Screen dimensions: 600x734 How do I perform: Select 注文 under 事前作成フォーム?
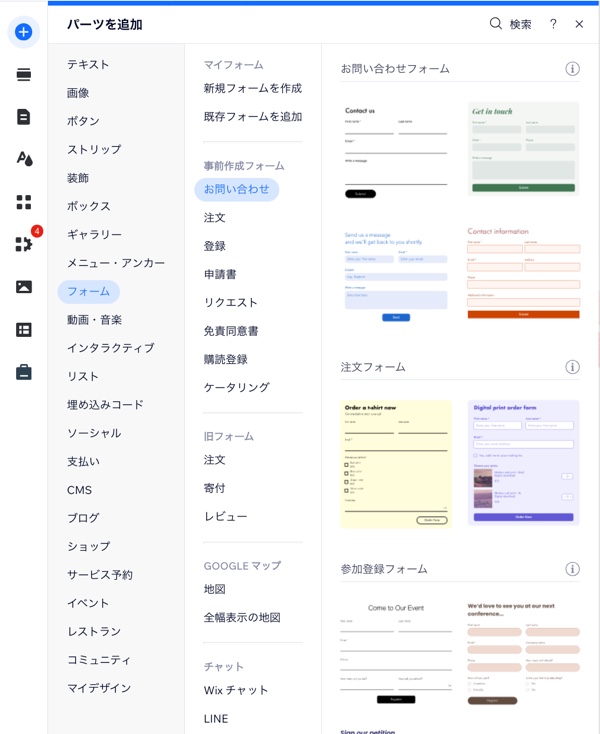pyautogui.click(x=215, y=218)
